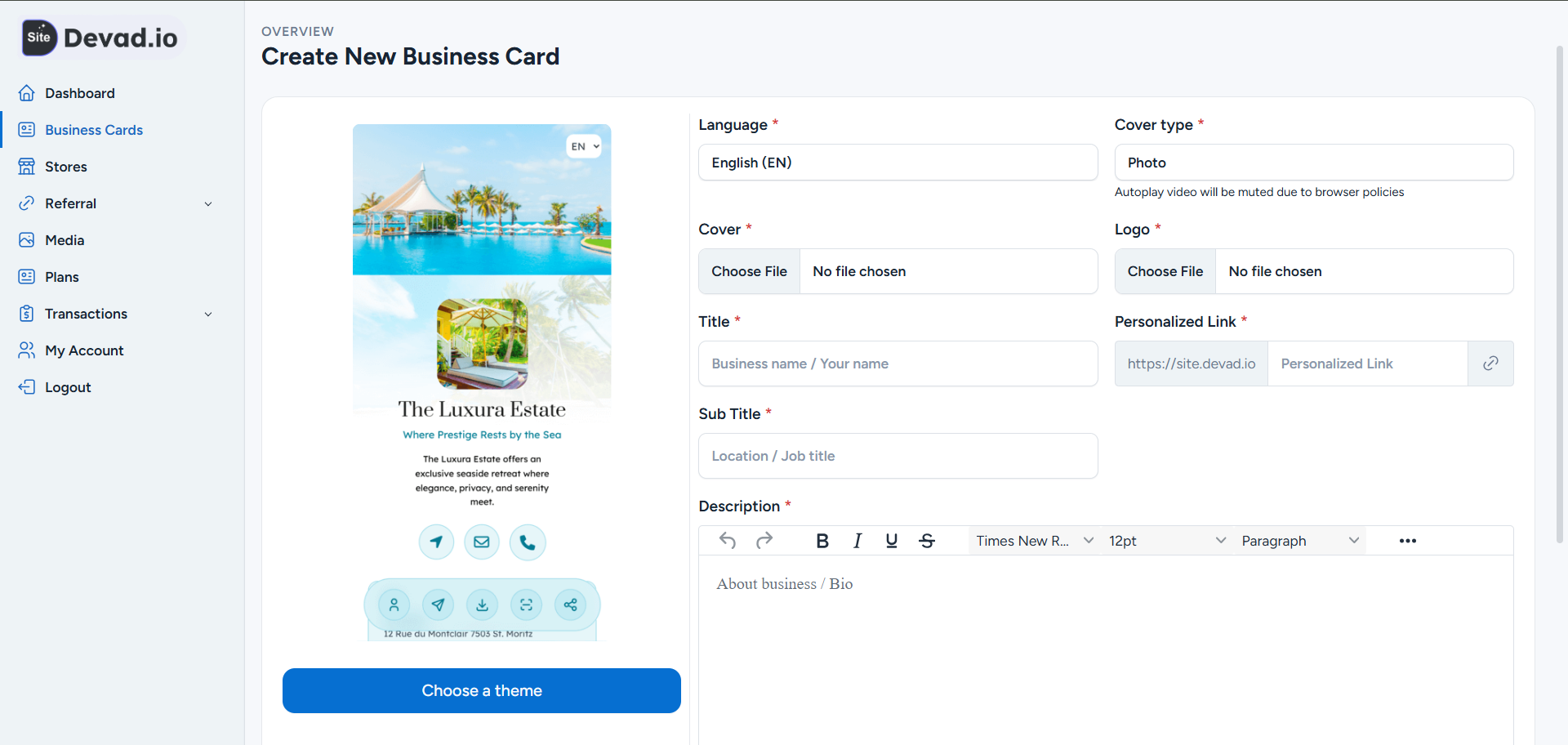Viewport: 1568px width, 745px height.
Task: Enable underline formatting for the description
Action: [891, 540]
